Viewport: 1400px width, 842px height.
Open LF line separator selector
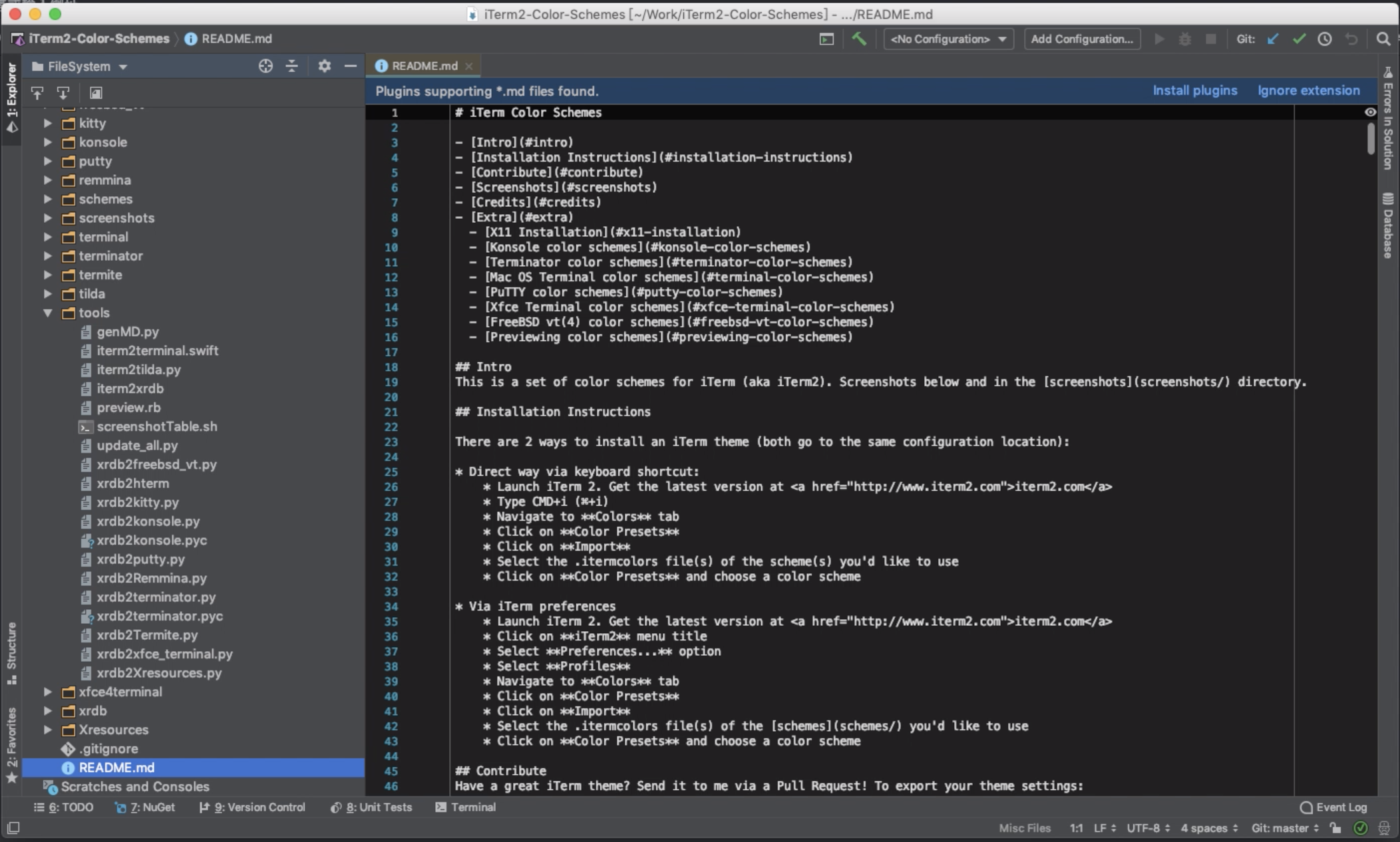(1105, 828)
